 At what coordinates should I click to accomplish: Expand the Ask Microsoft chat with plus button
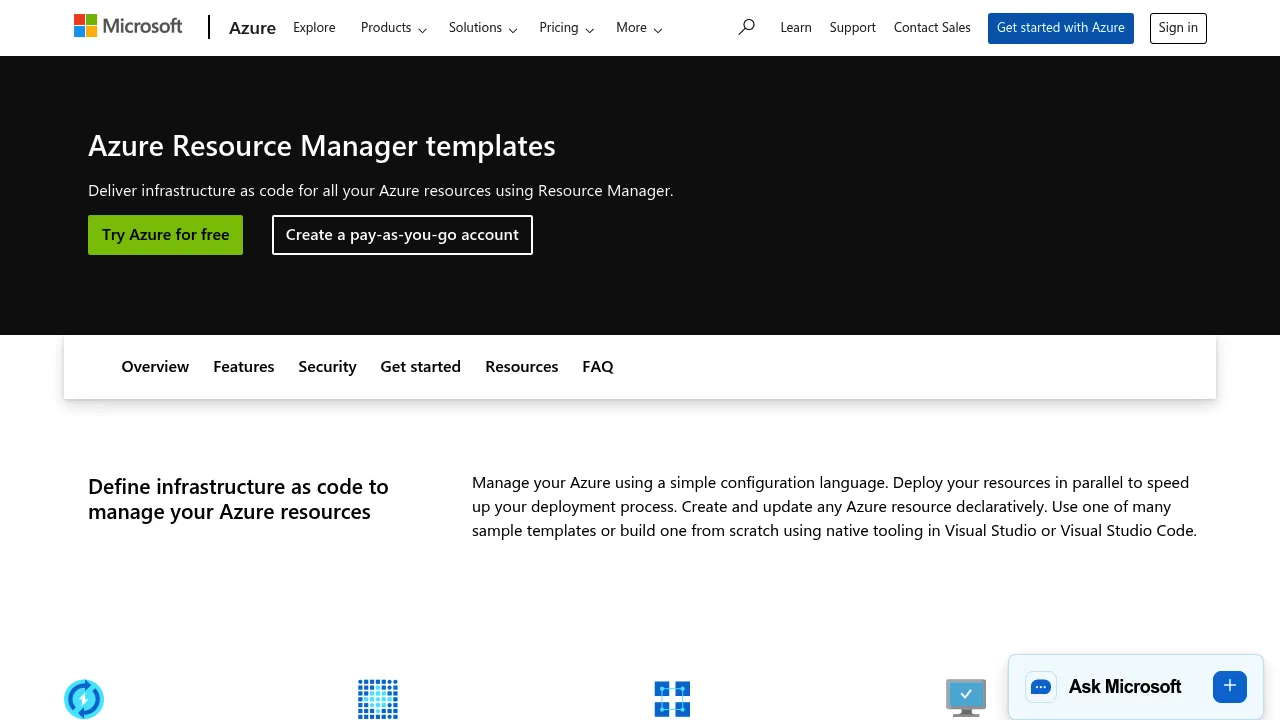click(1230, 686)
